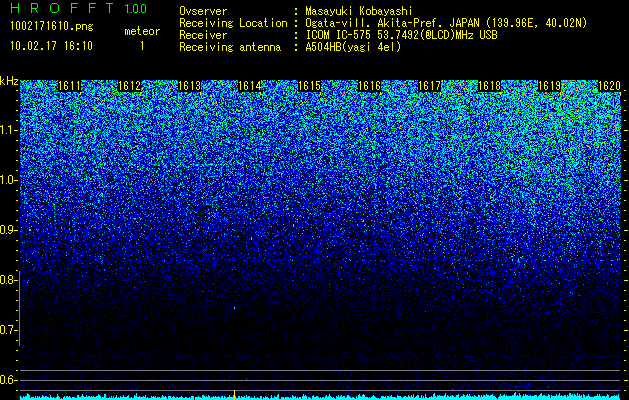The image size is (629, 400).
Task: Click the 1618 time marker
Action: click(x=489, y=86)
